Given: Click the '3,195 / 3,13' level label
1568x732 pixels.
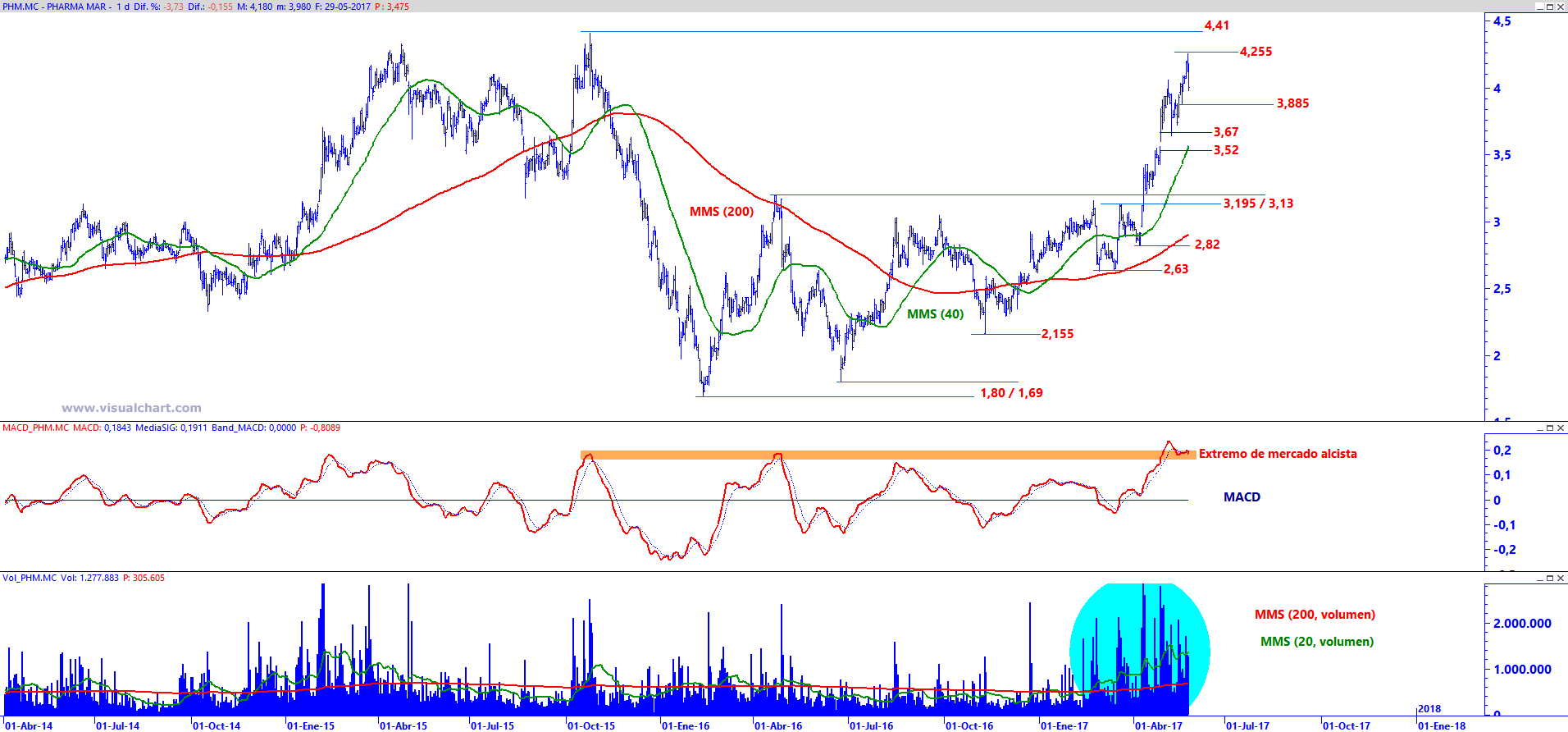Looking at the screenshot, I should 1259,204.
